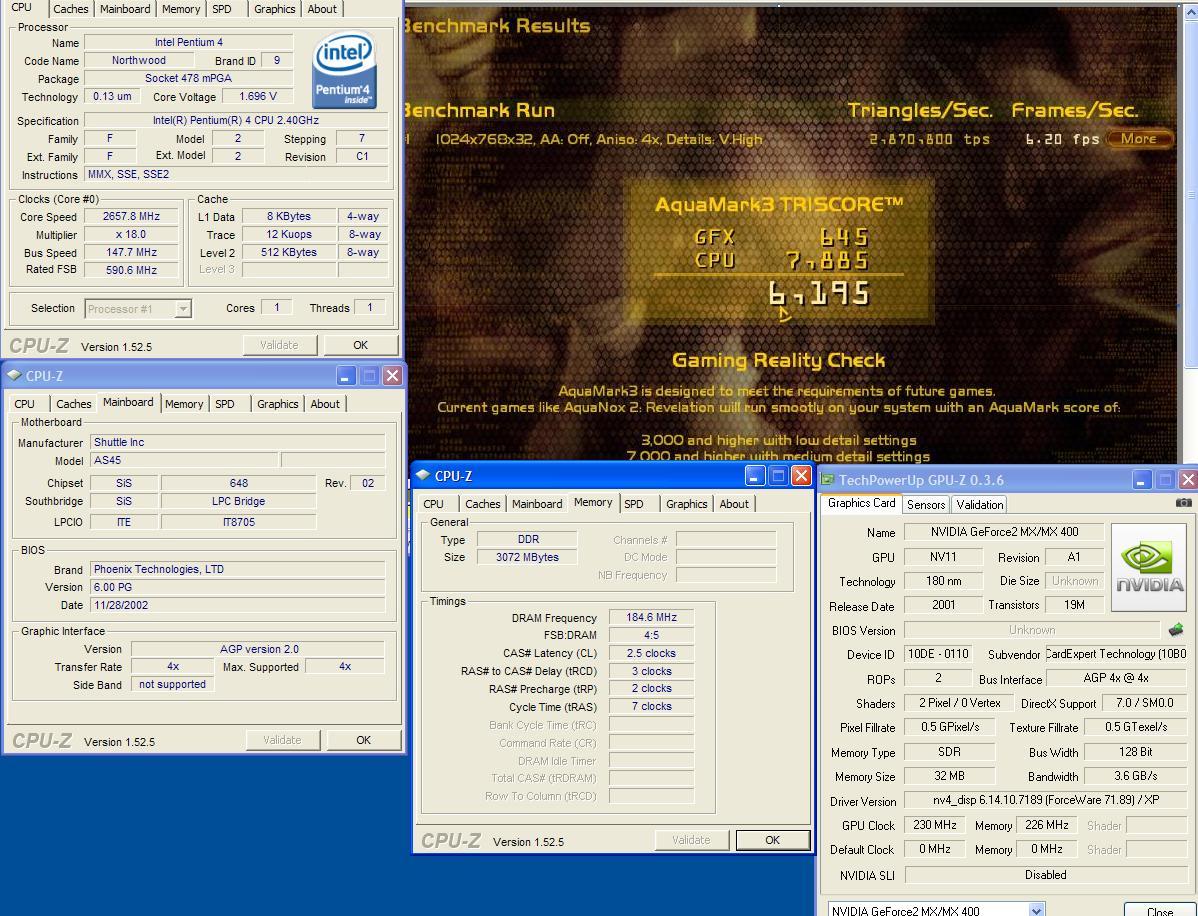Switch to Caches tab in top CPU-Z window
This screenshot has height=916, width=1198.
pos(71,9)
